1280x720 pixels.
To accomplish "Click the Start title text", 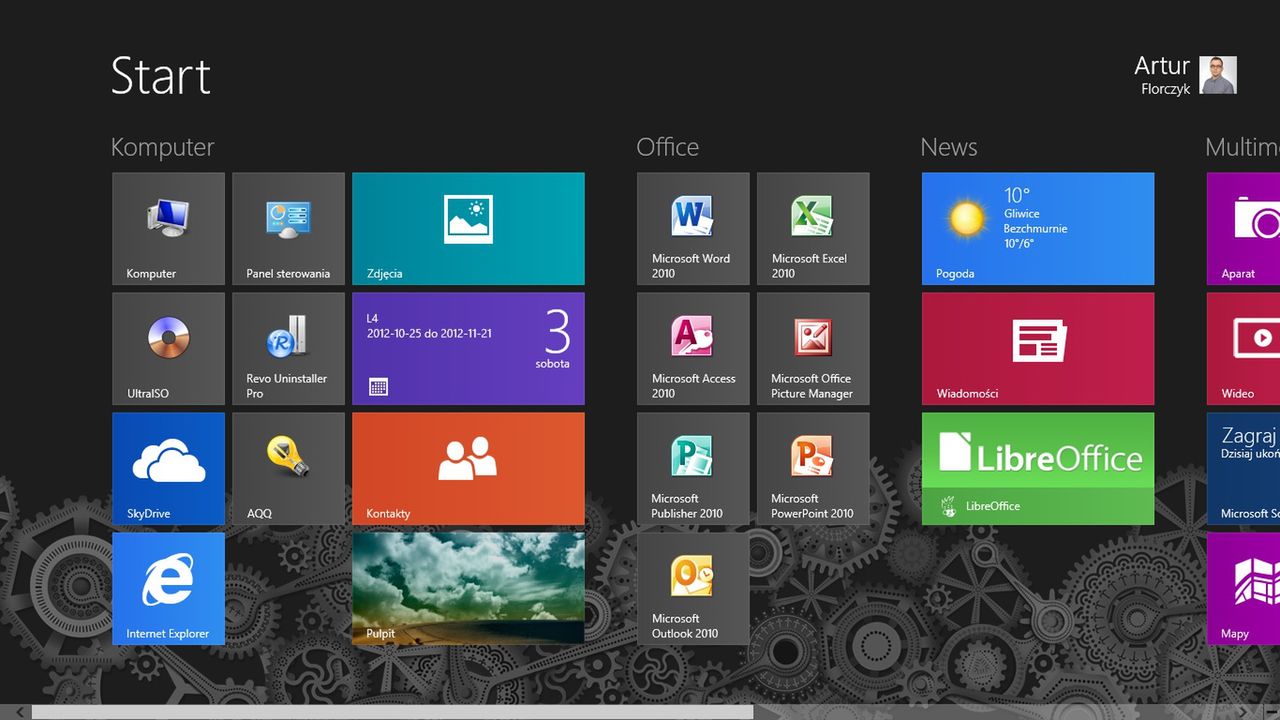I will point(161,76).
